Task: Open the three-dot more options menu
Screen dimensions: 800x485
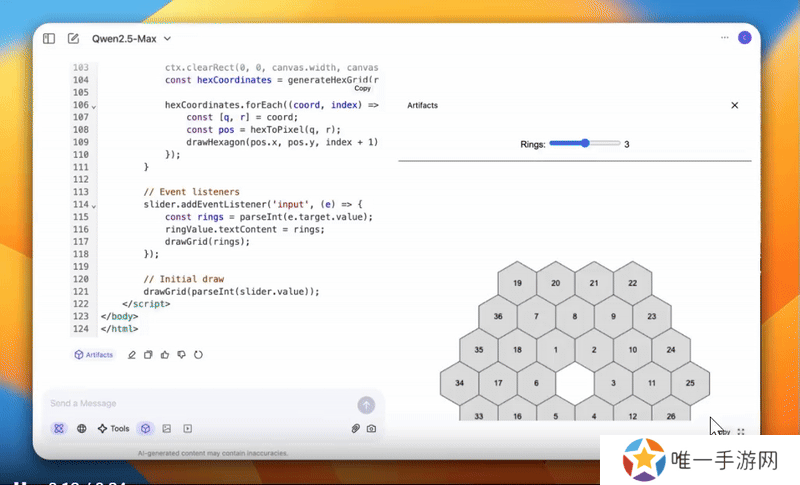Action: [724, 38]
